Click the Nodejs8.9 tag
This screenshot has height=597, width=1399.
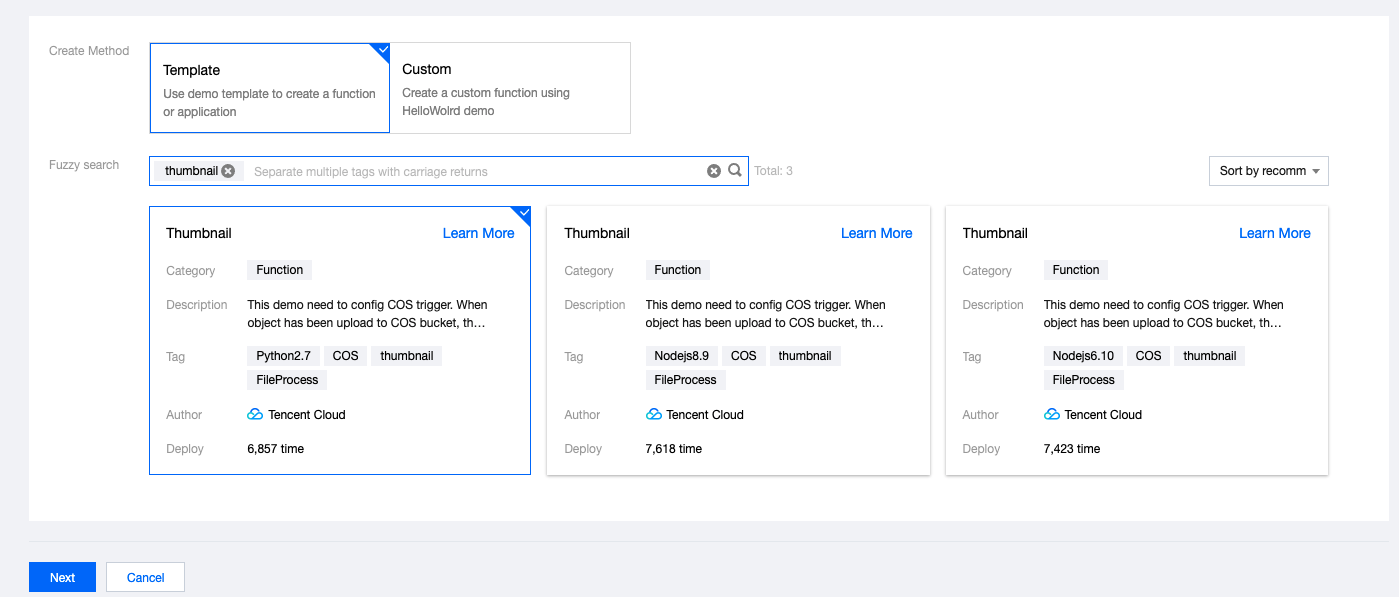[682, 356]
